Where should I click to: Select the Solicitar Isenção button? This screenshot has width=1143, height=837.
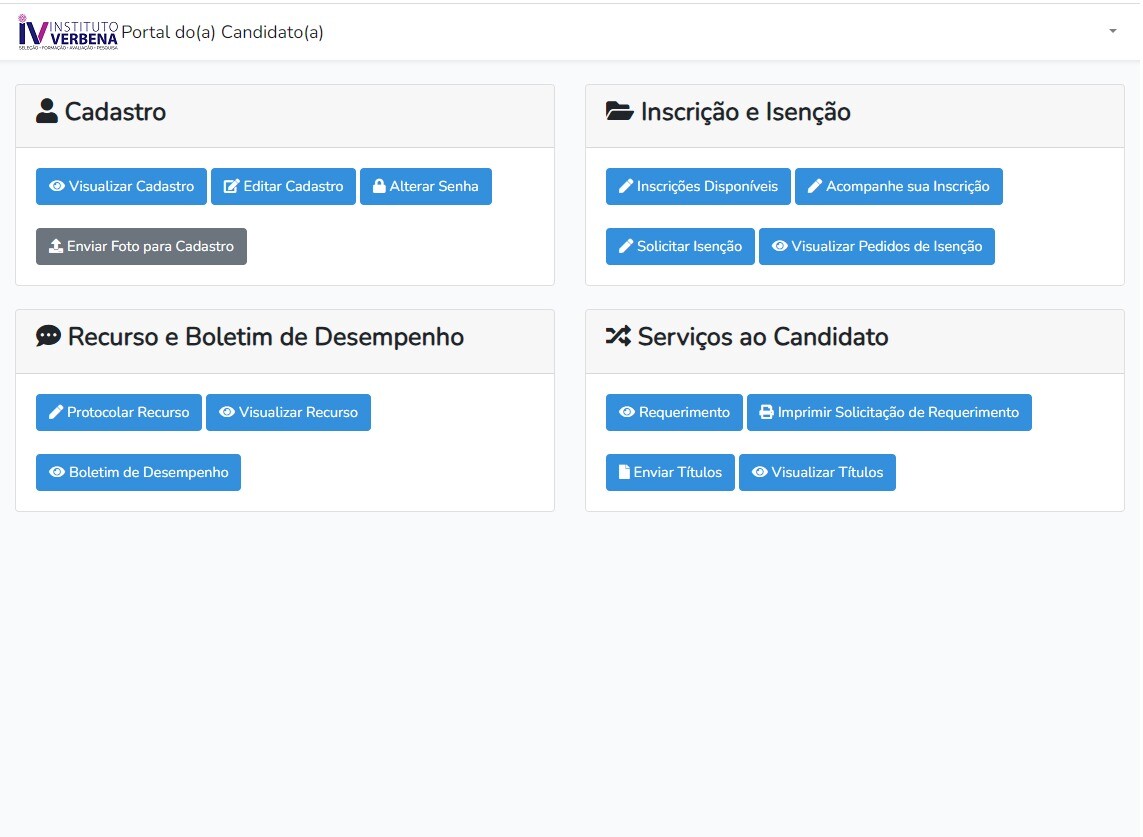680,246
